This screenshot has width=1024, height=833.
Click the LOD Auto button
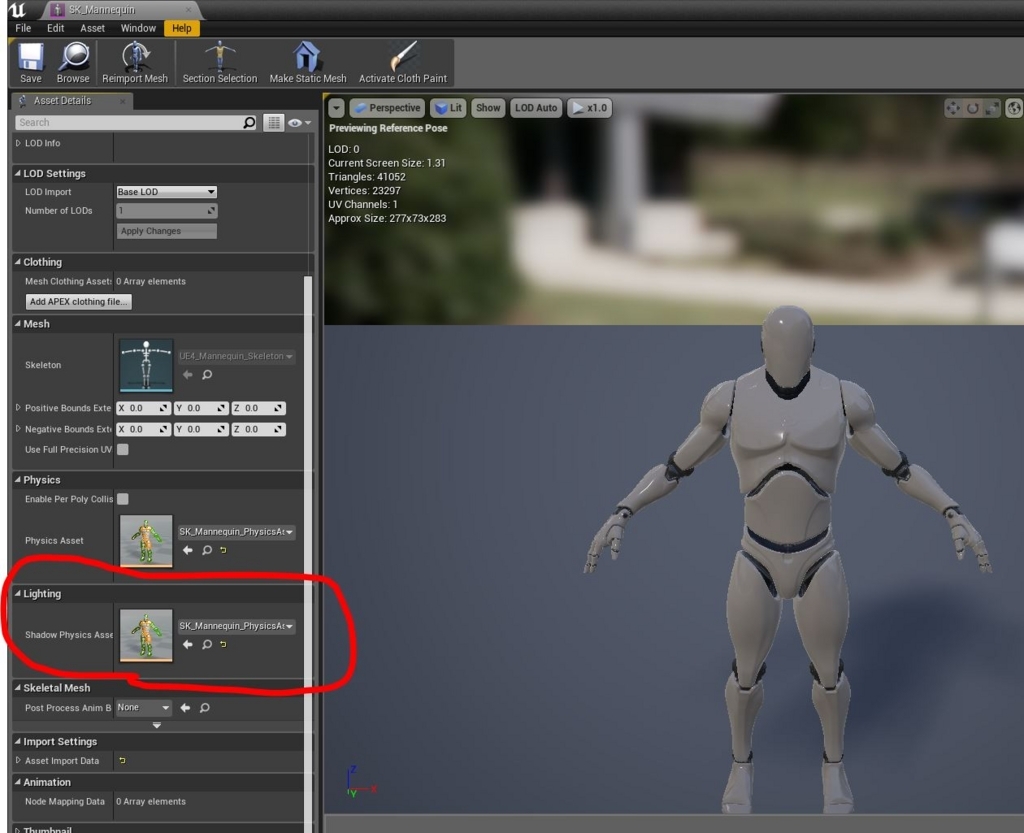click(536, 108)
